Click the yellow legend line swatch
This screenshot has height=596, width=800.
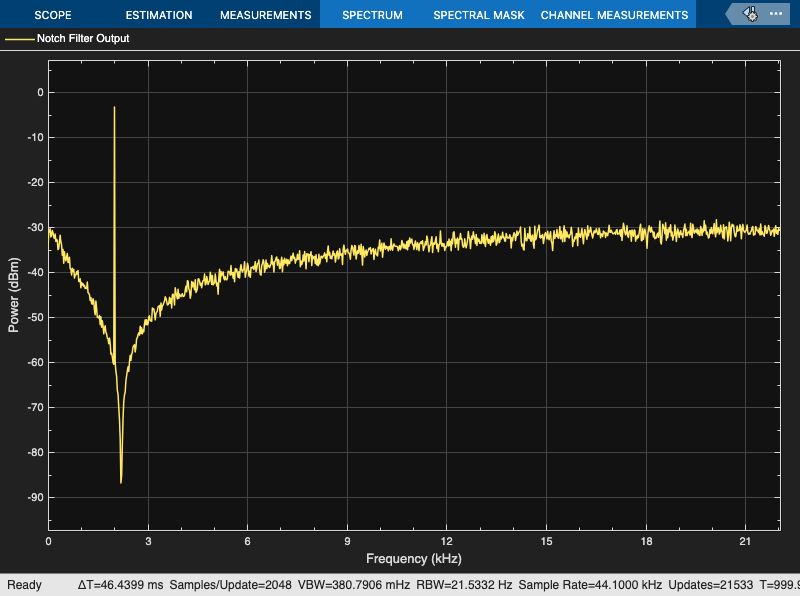point(19,39)
